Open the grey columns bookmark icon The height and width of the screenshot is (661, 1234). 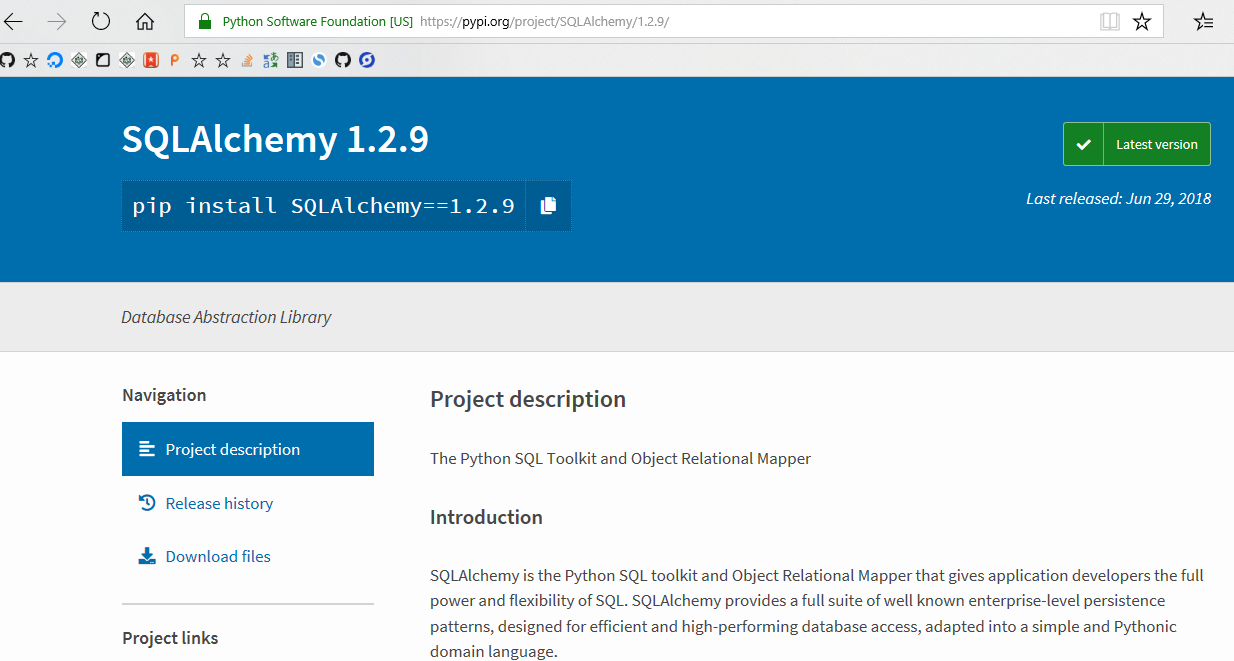295,60
